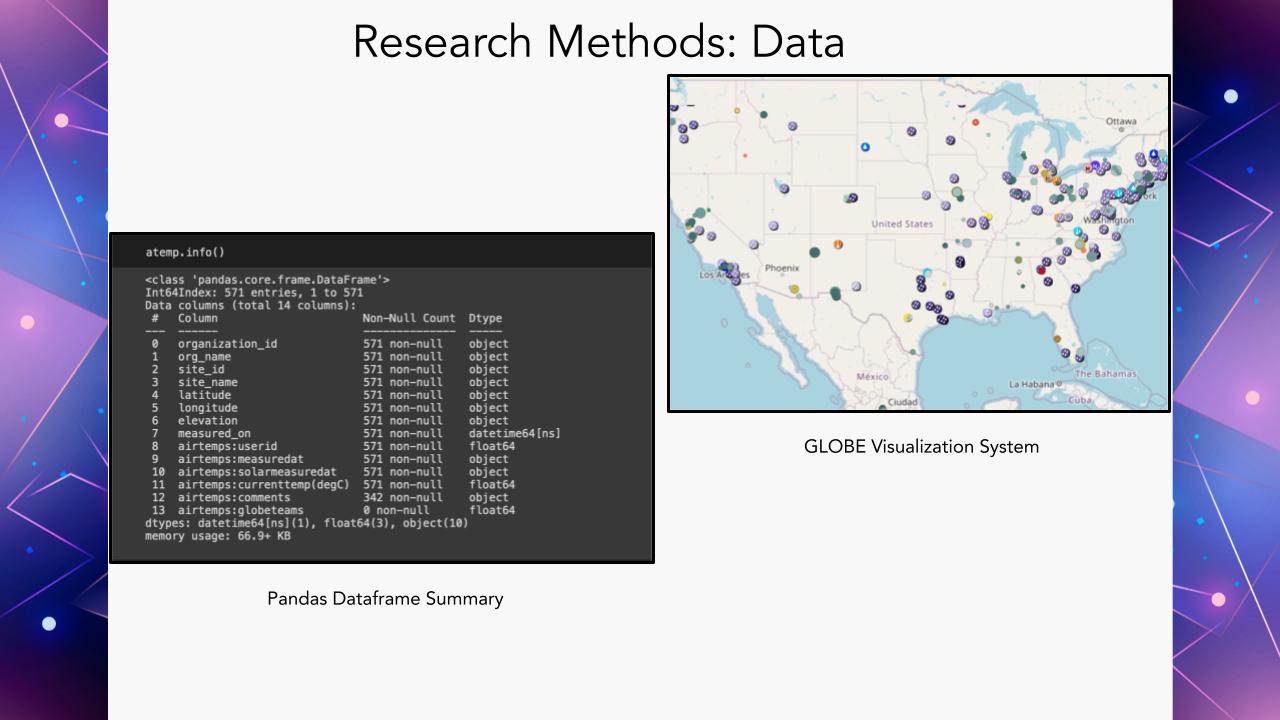Click the orange marker on Florida's west coast

tap(1056, 339)
